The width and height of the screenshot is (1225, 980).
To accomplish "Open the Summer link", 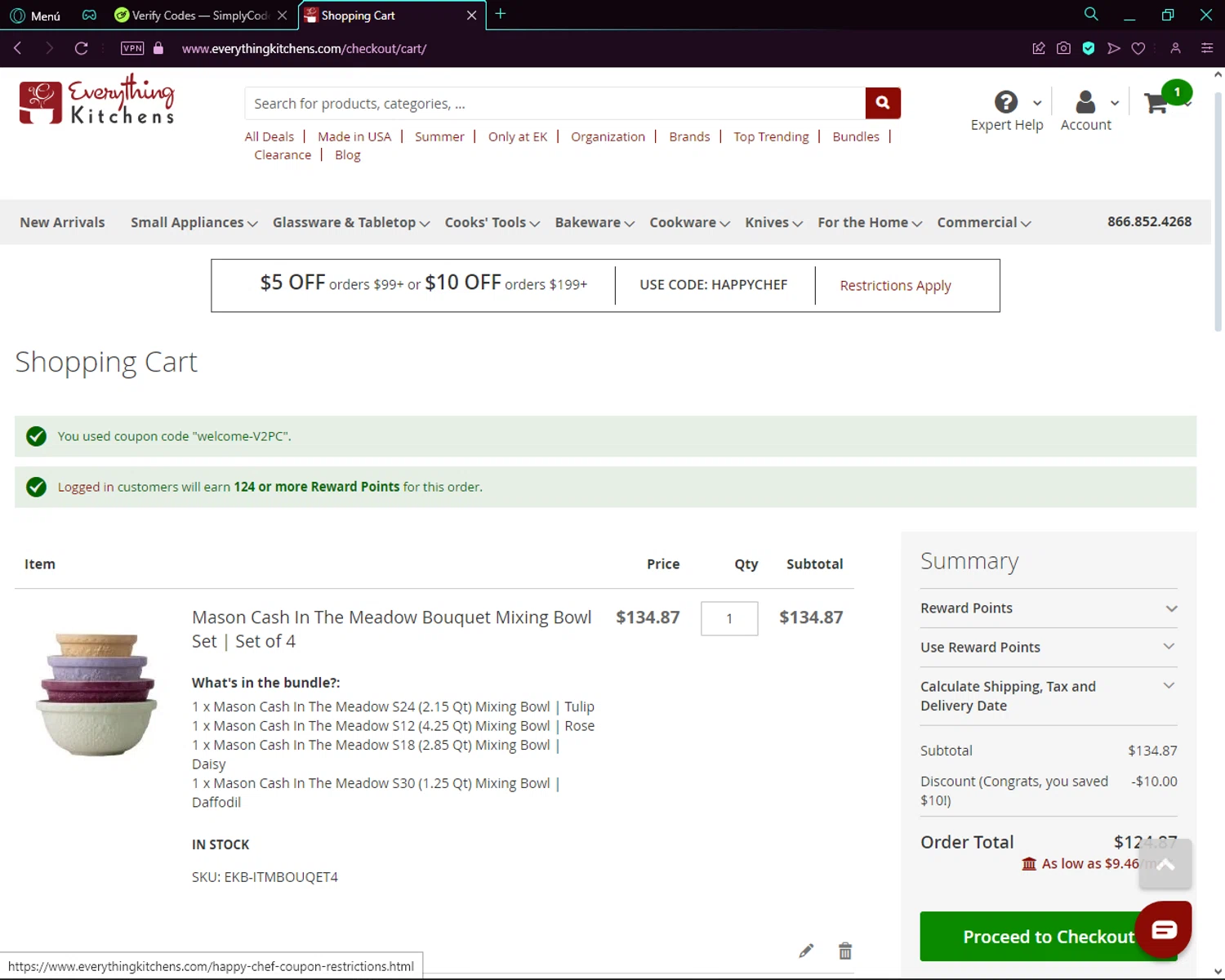I will point(439,136).
